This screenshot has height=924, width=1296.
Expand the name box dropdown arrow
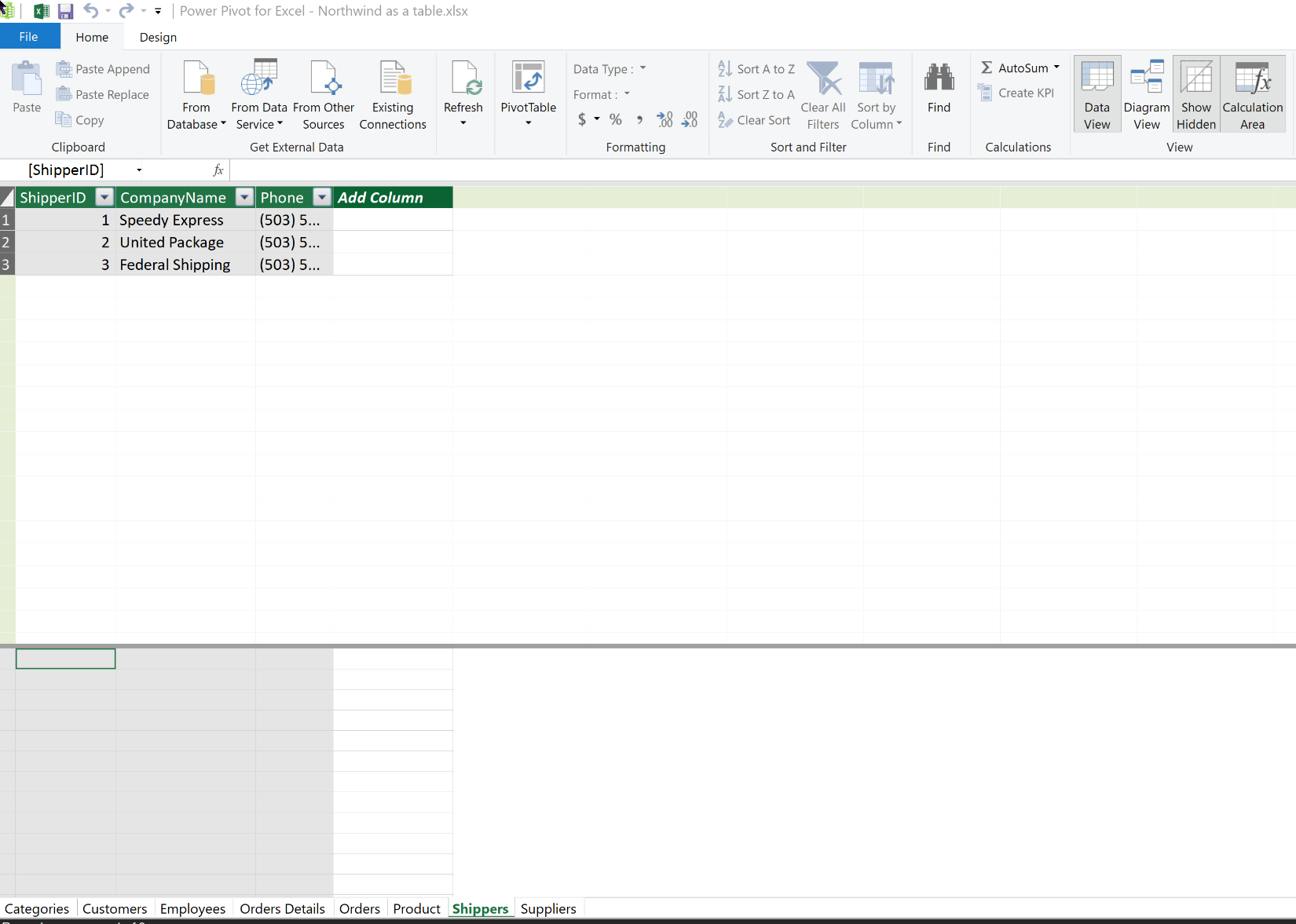coord(139,170)
